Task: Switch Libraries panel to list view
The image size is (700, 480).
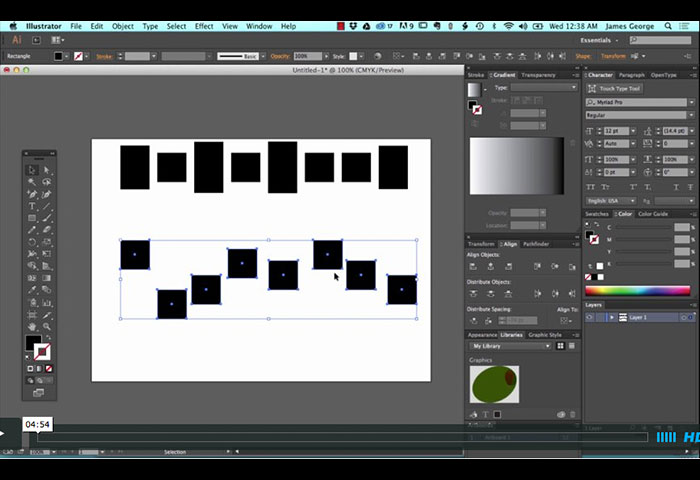Action: pos(572,346)
